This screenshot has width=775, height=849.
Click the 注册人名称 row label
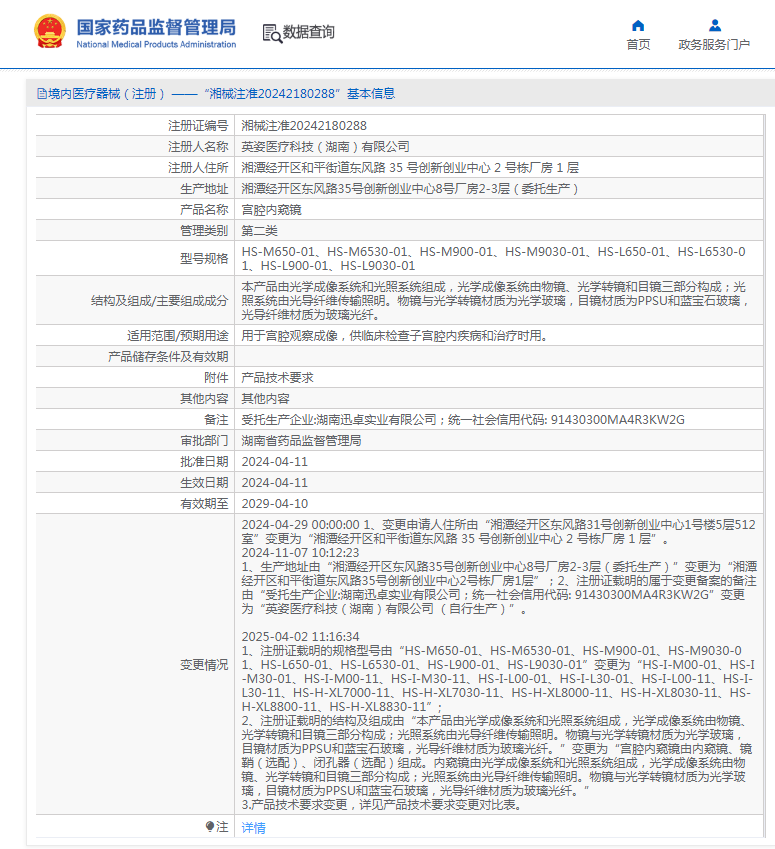point(198,147)
